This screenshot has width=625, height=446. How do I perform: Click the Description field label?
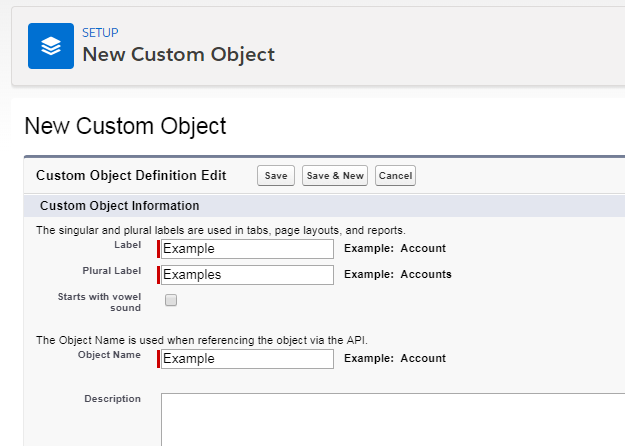point(112,399)
